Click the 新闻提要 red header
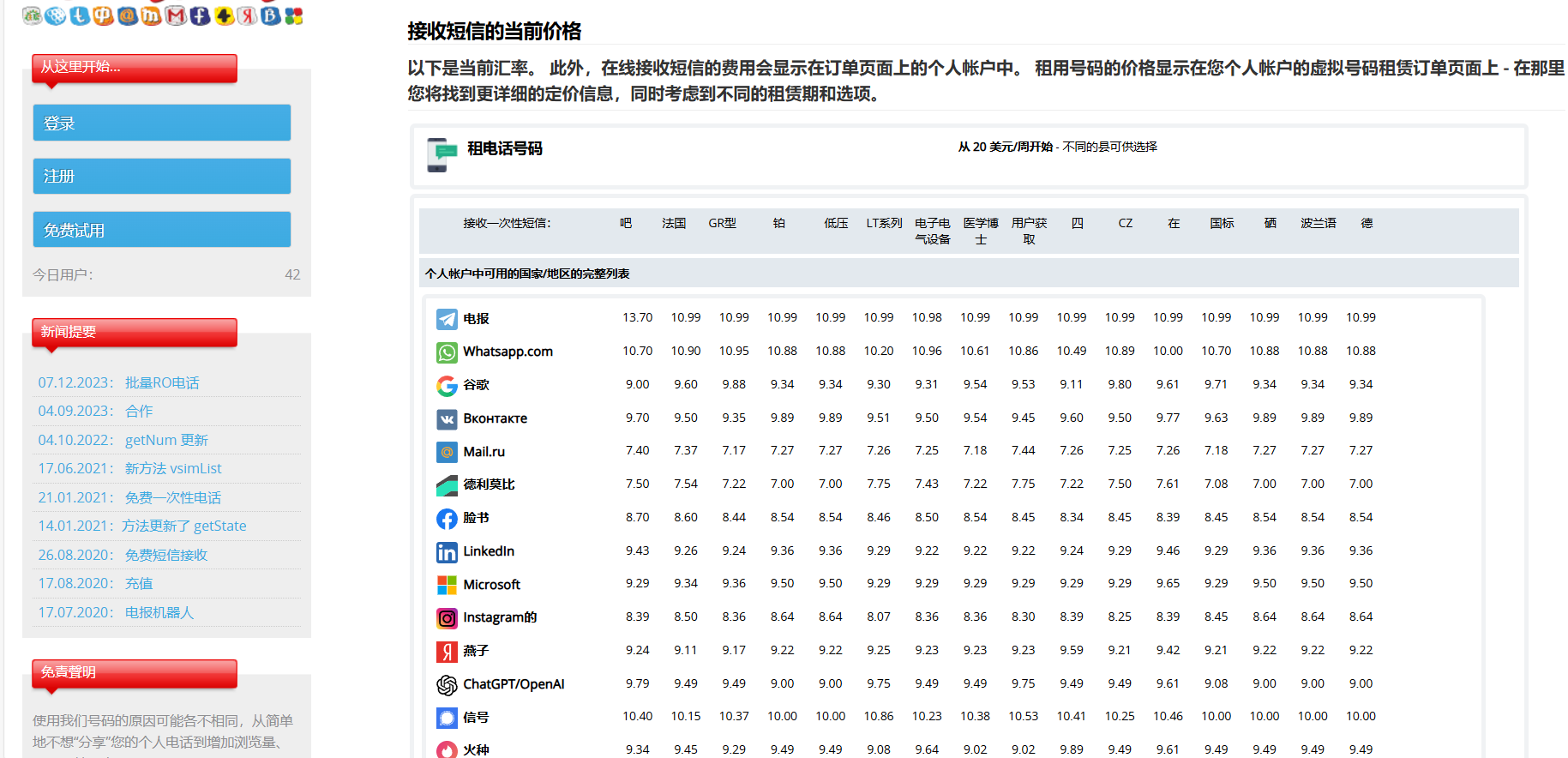The height and width of the screenshot is (758, 1568). pos(135,333)
